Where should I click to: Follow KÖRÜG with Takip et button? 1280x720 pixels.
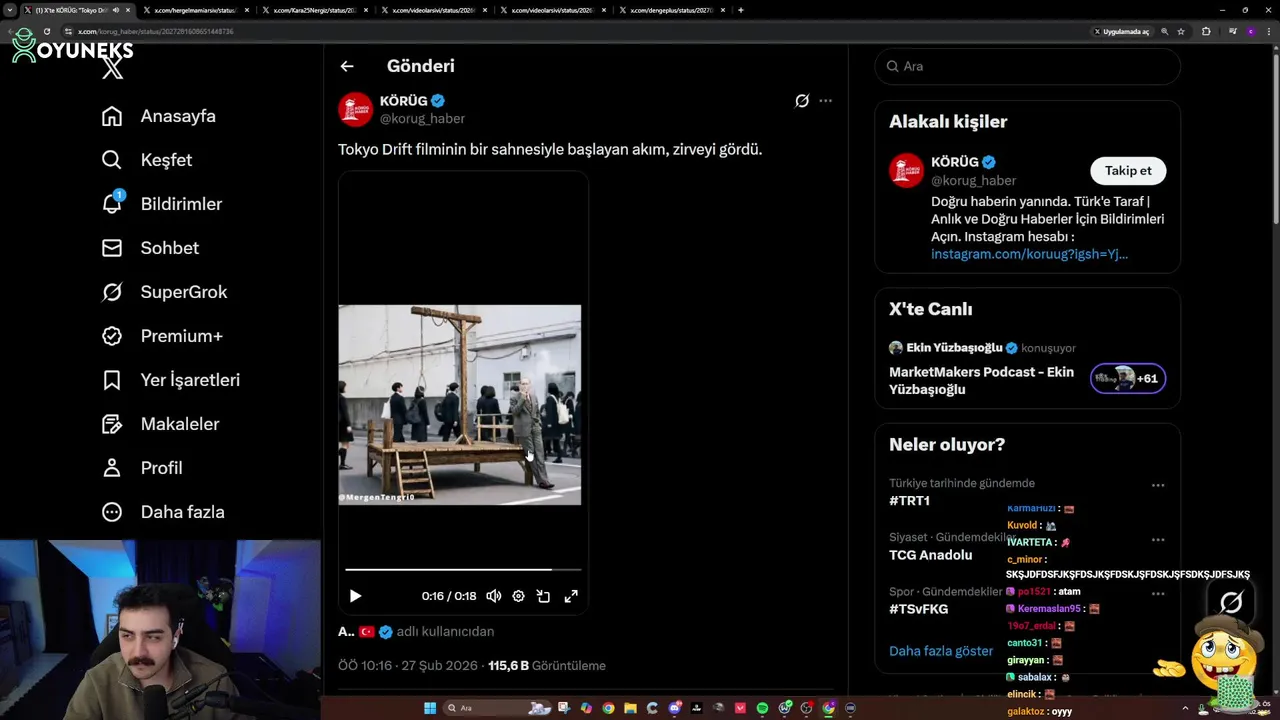pyautogui.click(x=1128, y=171)
